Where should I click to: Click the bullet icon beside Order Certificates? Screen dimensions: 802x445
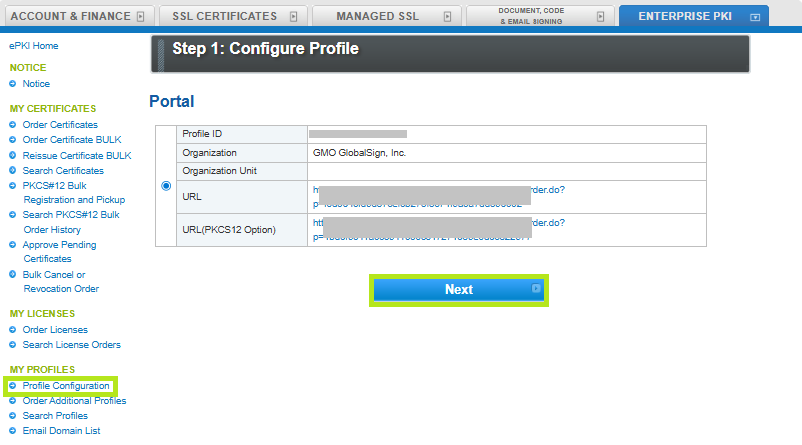click(x=13, y=125)
